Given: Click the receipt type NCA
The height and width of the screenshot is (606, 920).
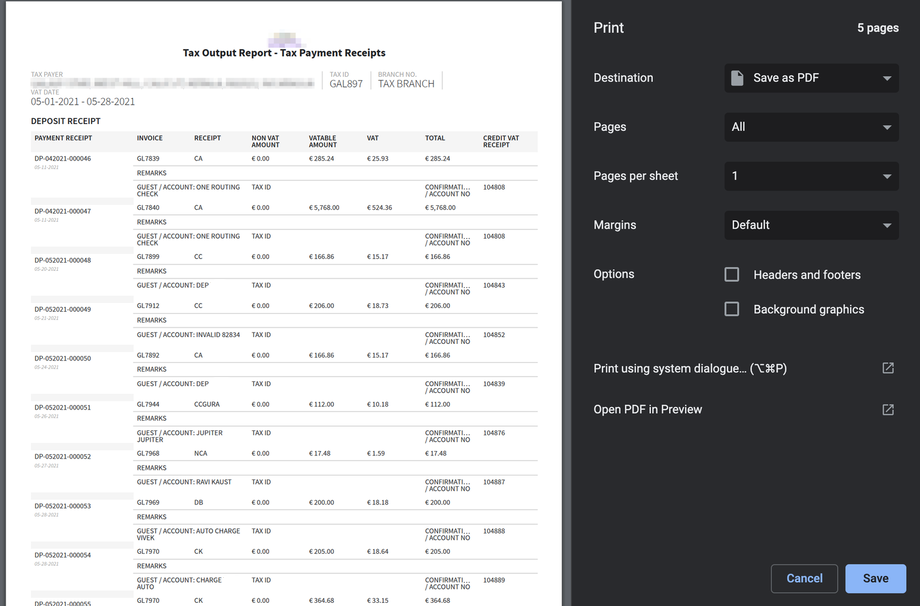Looking at the screenshot, I should [201, 453].
